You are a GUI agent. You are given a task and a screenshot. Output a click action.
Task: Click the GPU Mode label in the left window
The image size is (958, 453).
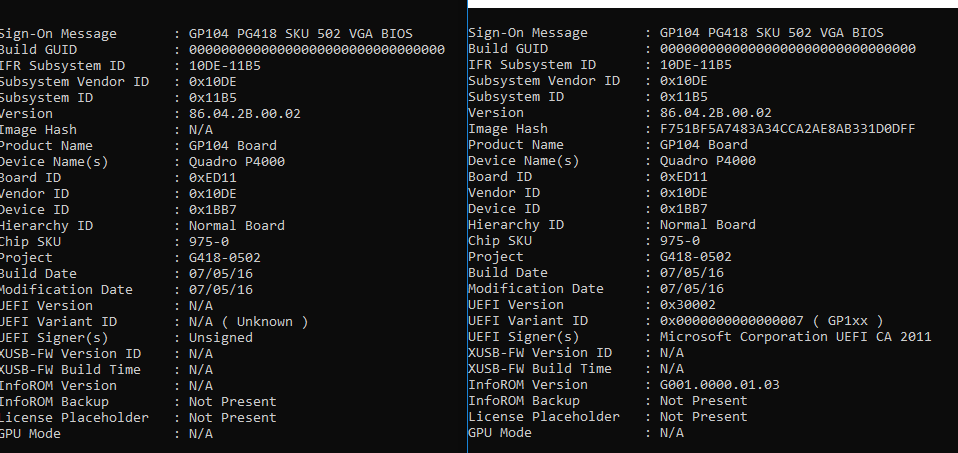tap(30, 434)
